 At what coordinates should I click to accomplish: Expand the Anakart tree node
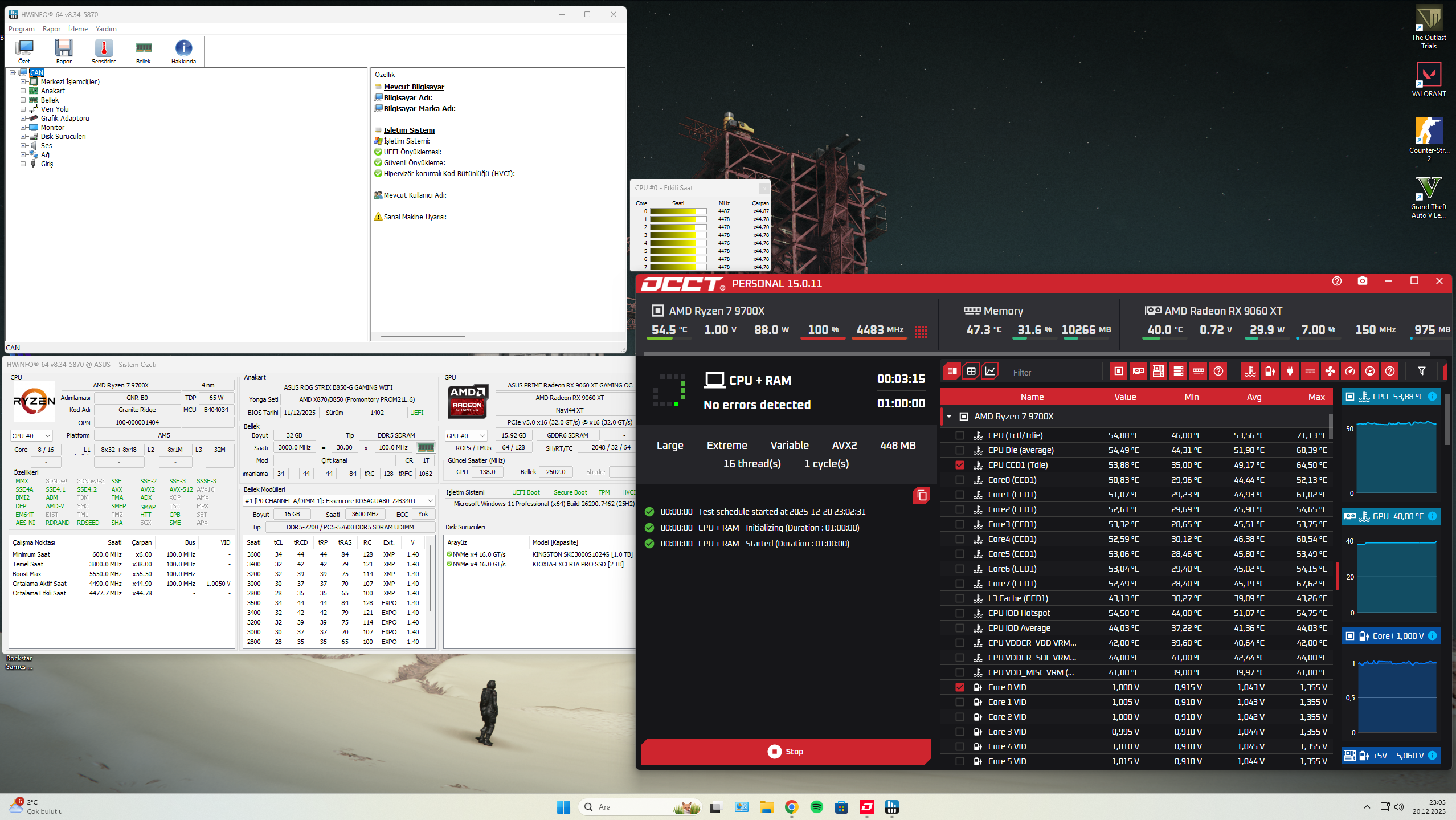pyautogui.click(x=23, y=91)
